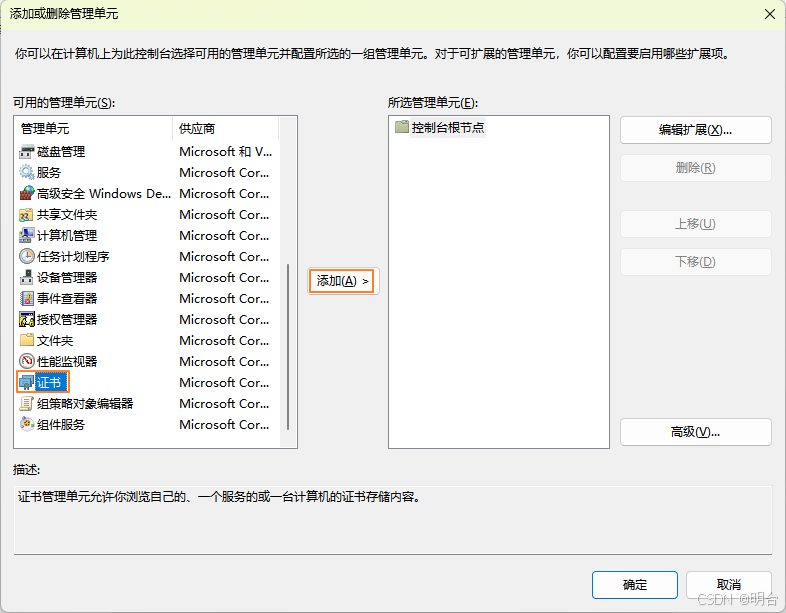Select 事件查看器 row label
This screenshot has height=613, width=786.
coord(67,298)
